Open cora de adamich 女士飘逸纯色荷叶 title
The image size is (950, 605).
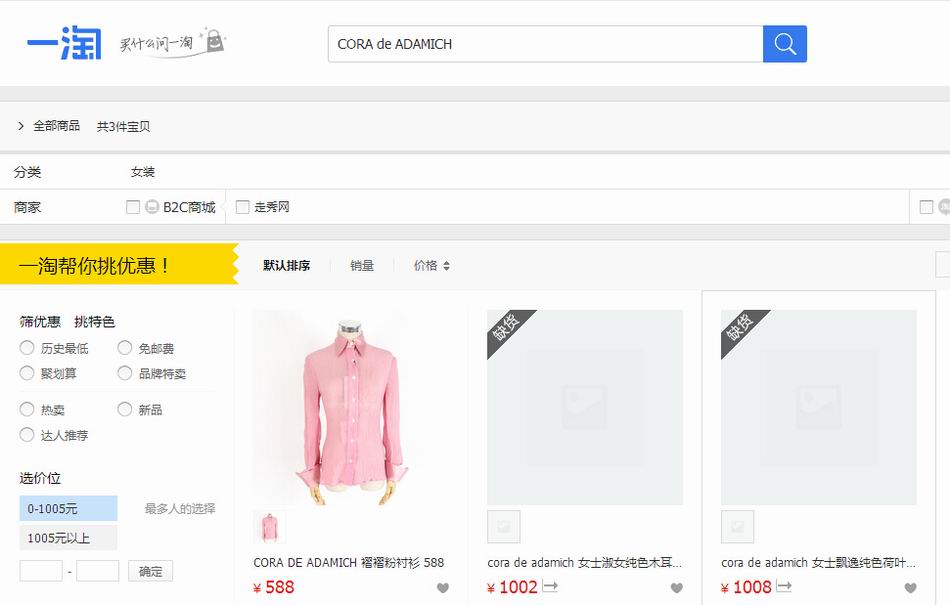coord(819,563)
